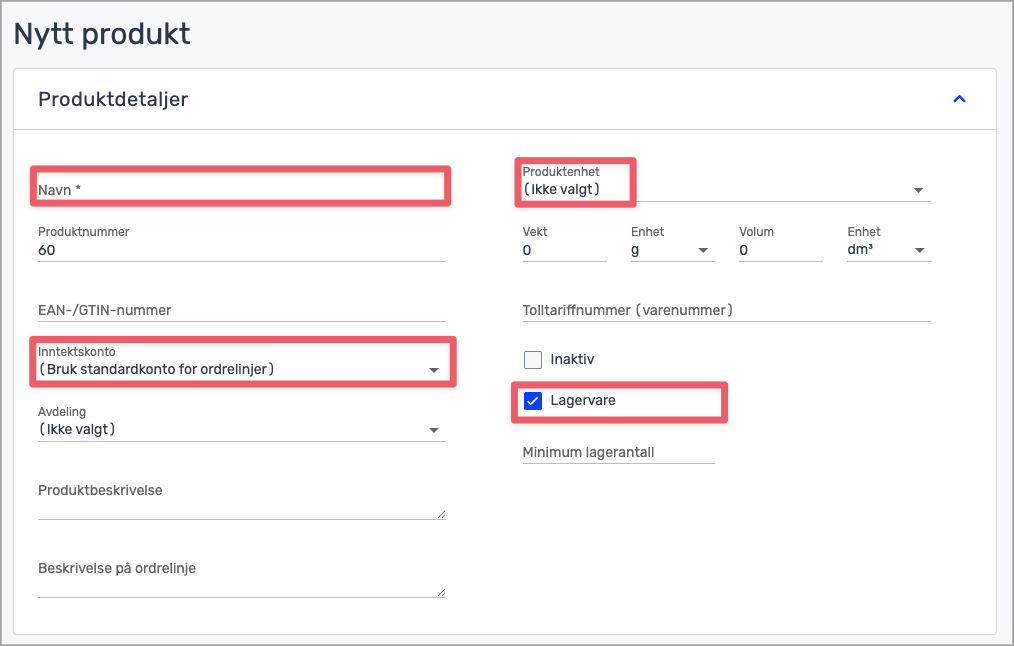The image size is (1014, 646).
Task: Open the weight unit dropdown showing g
Action: 672,250
